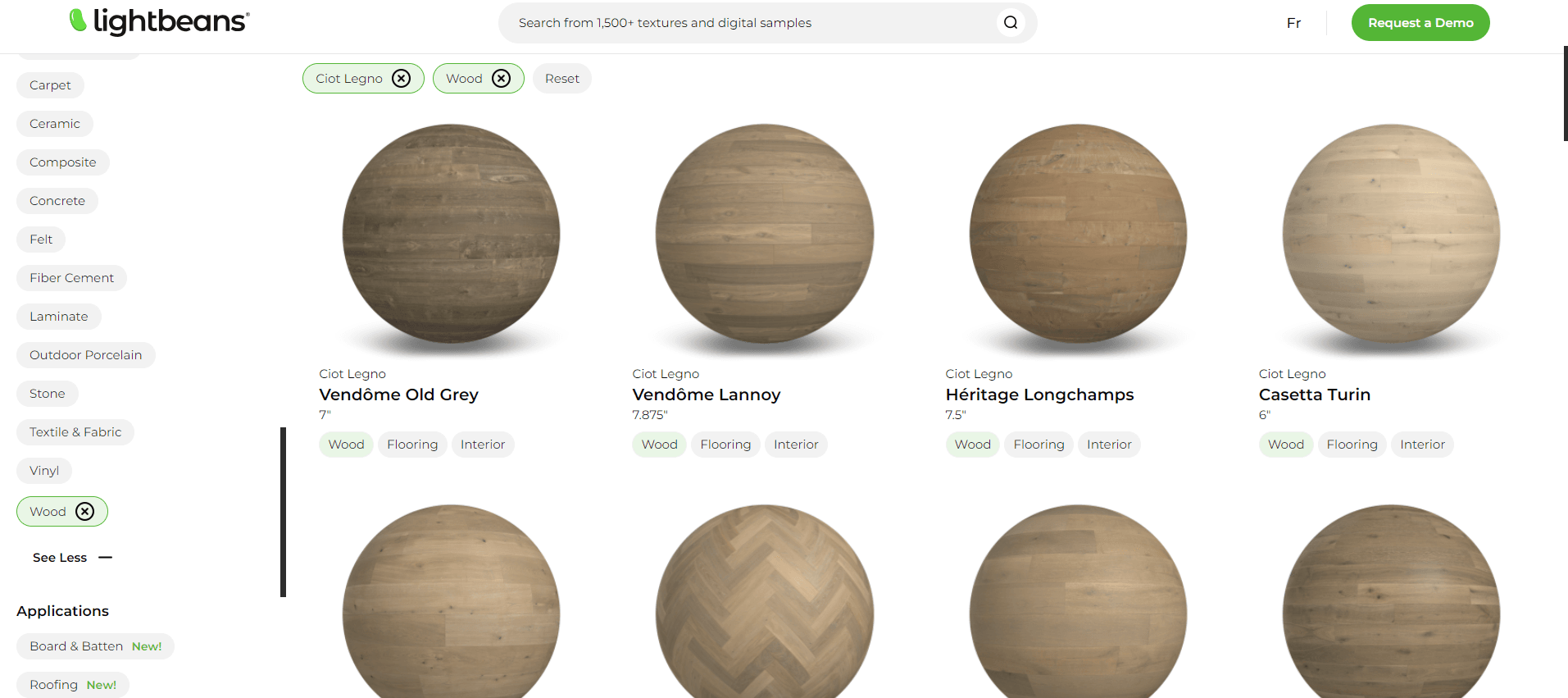
Task: Click Flooring tag under Casetta Turin
Action: tap(1352, 445)
